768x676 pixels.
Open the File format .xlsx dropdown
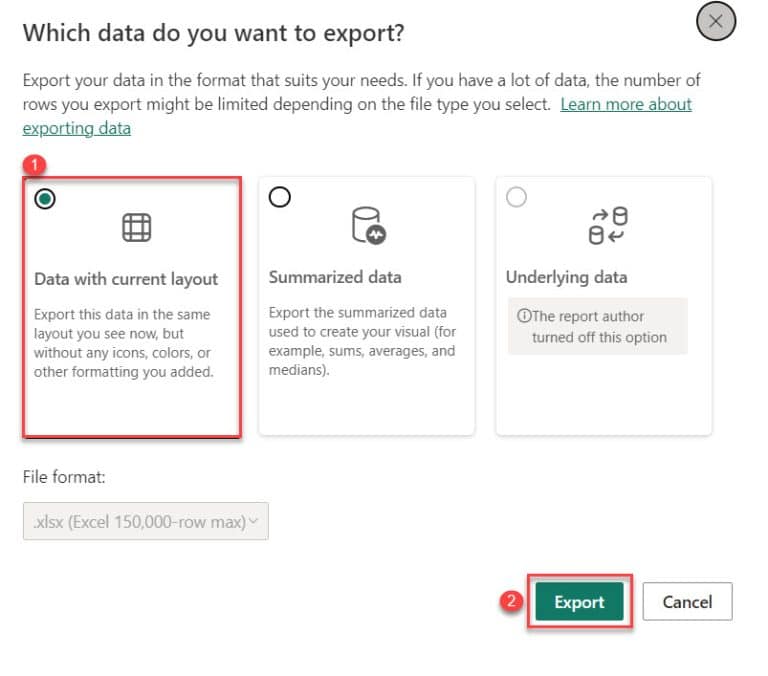pyautogui.click(x=145, y=521)
